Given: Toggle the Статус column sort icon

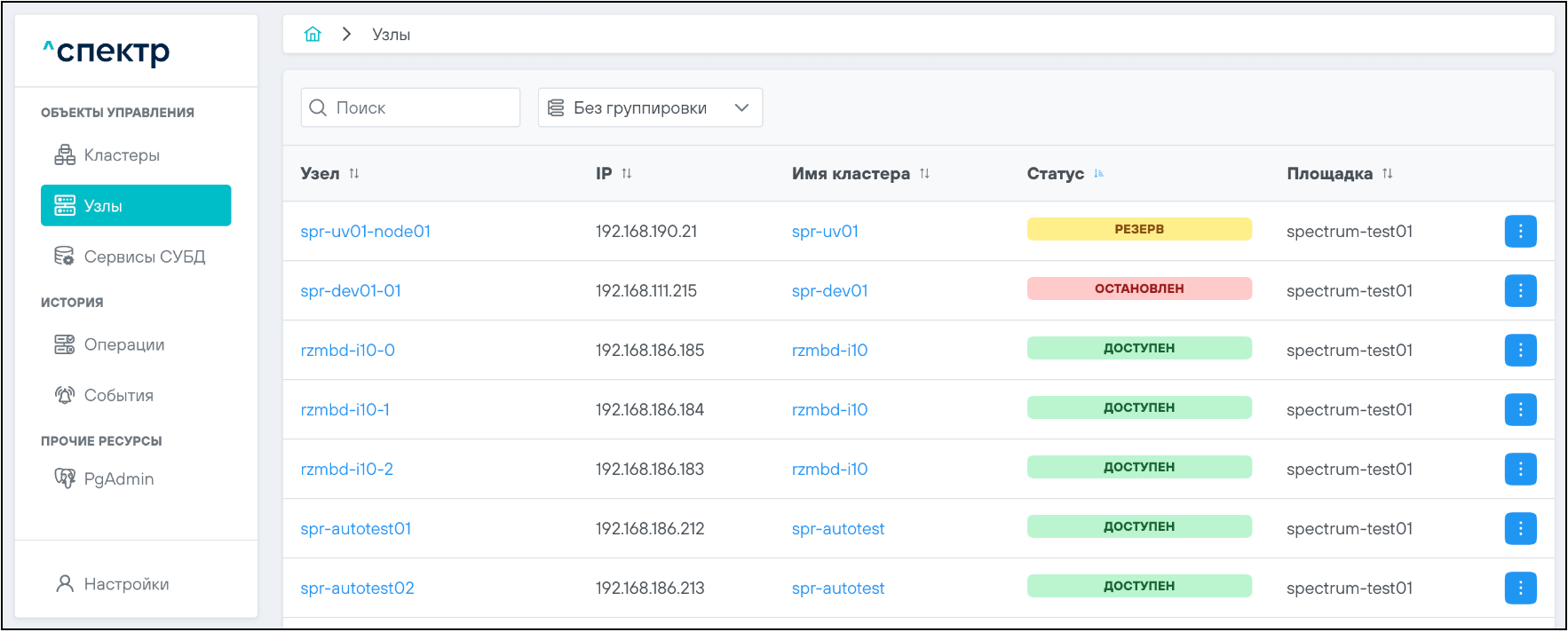Looking at the screenshot, I should [1098, 174].
